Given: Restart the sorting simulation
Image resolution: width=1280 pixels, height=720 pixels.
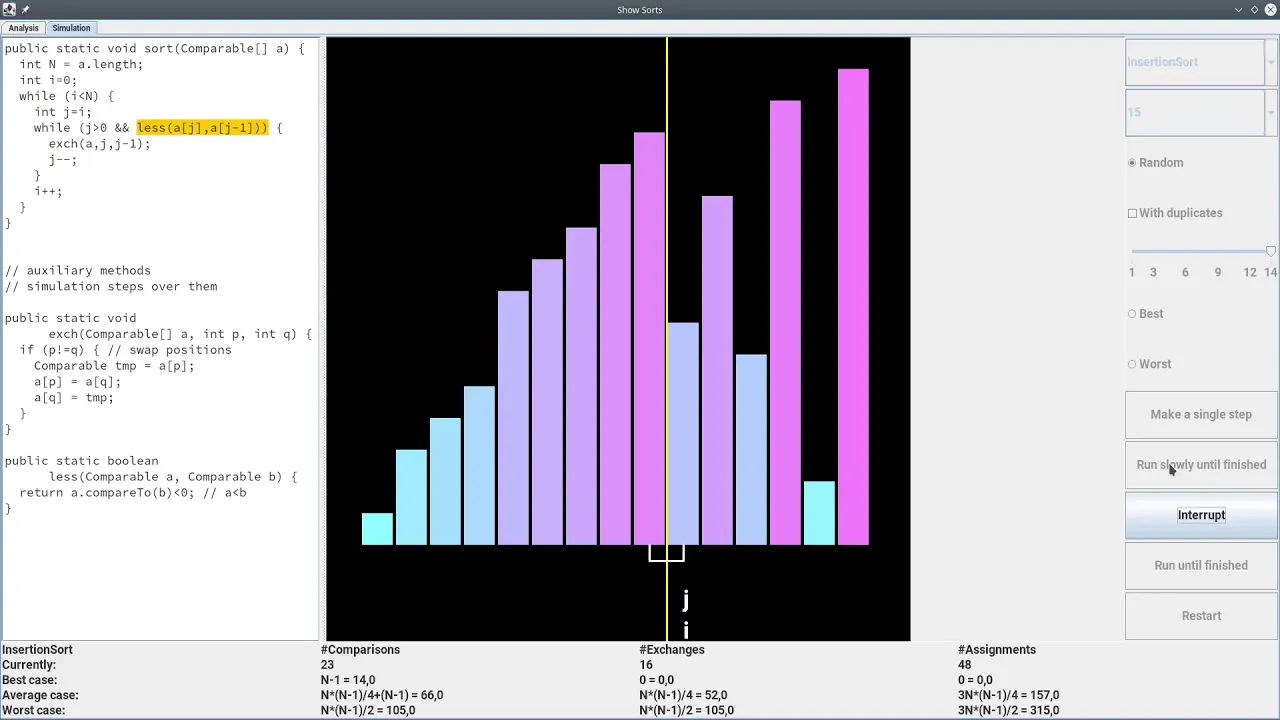Looking at the screenshot, I should (1201, 616).
